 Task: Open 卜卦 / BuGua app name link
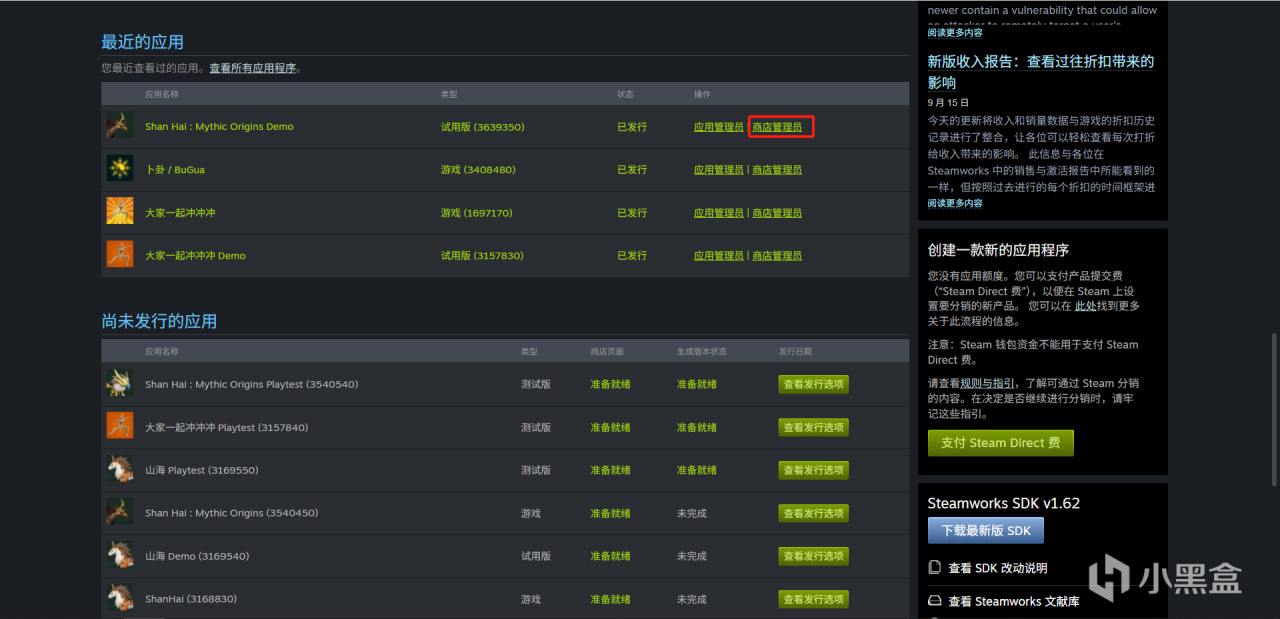(x=175, y=170)
